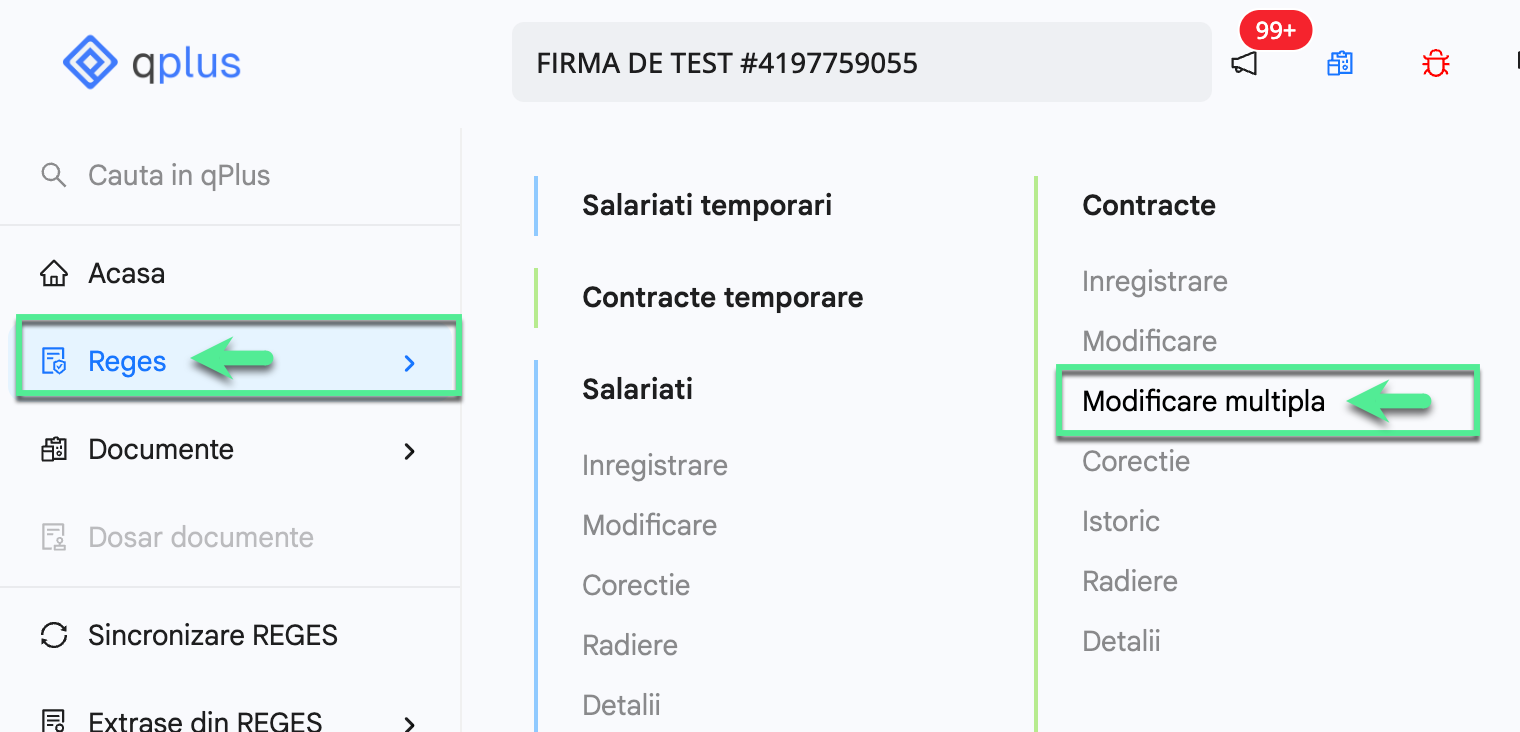Select Modificare multipla under Contracte
Image resolution: width=1520 pixels, height=732 pixels.
(x=1203, y=401)
